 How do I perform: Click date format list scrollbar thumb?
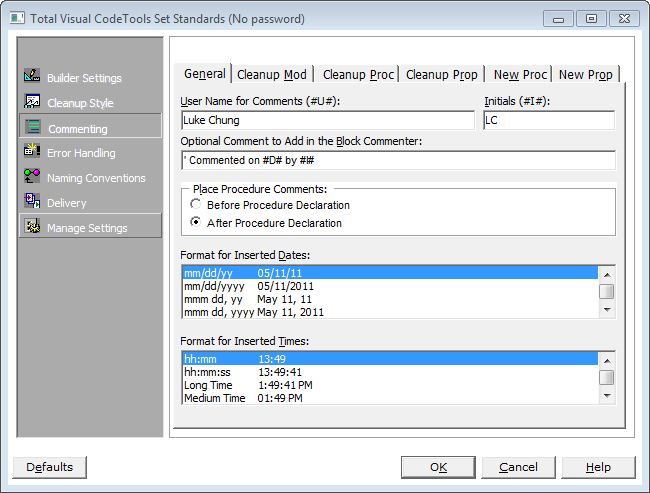click(607, 291)
